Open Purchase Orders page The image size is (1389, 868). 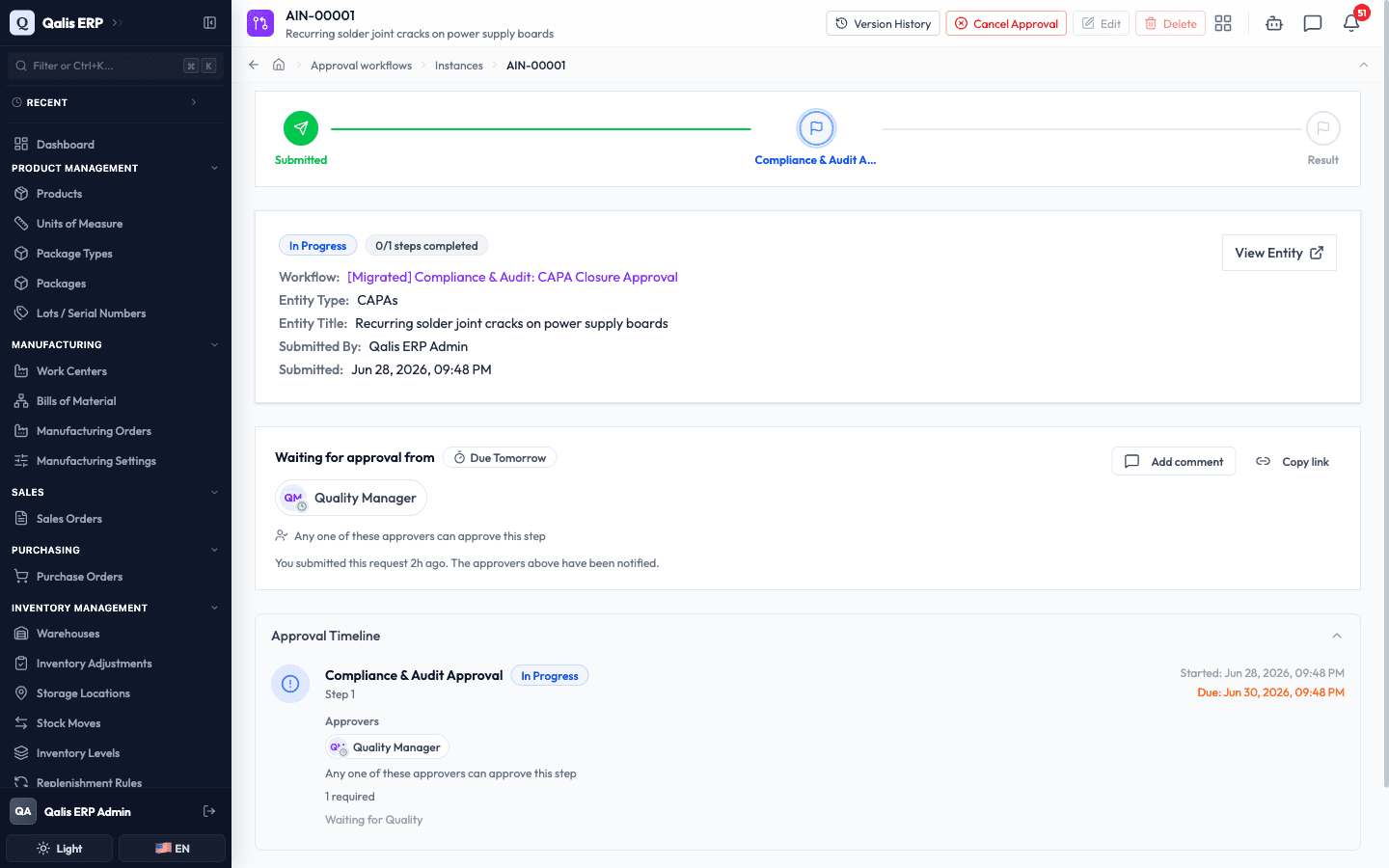tap(116, 577)
